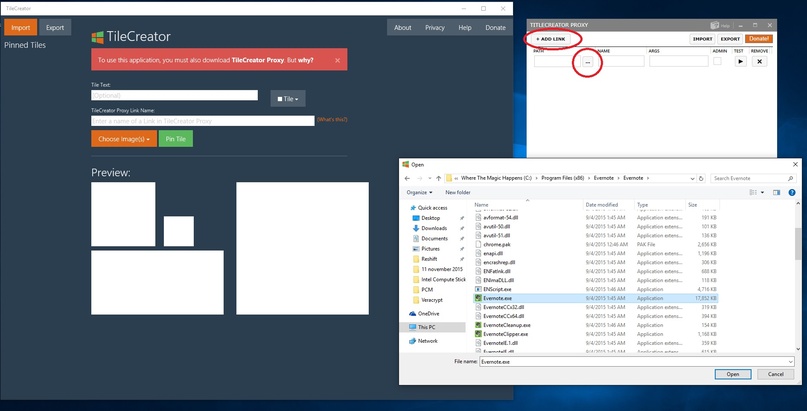Image resolution: width=807 pixels, height=411 pixels.
Task: Refresh the Evernote folder listing
Action: (x=701, y=178)
